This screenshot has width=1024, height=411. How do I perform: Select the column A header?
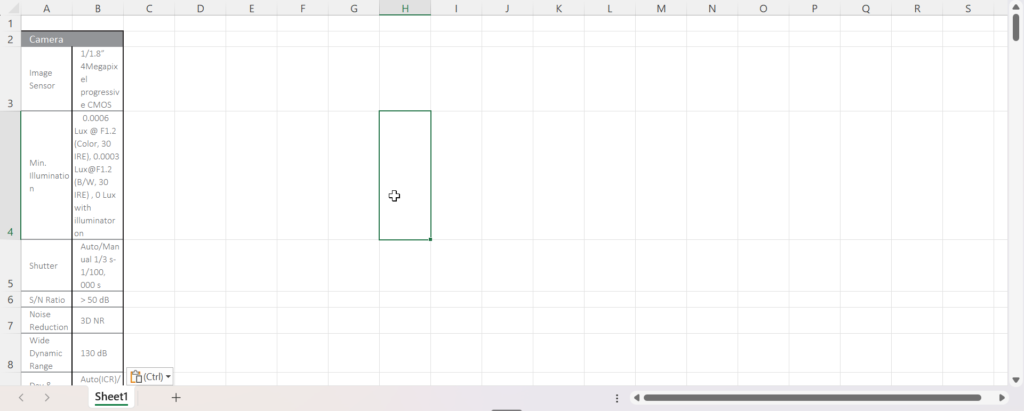47,9
